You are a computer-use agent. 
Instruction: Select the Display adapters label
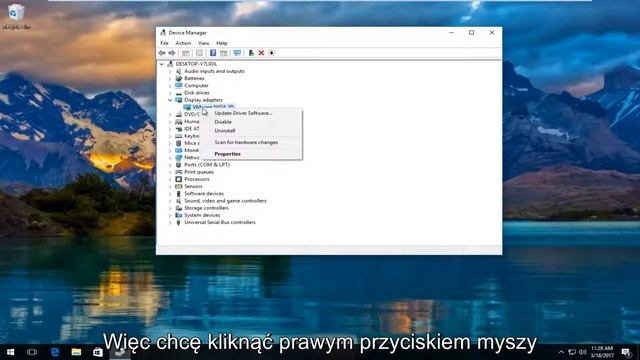(203, 100)
